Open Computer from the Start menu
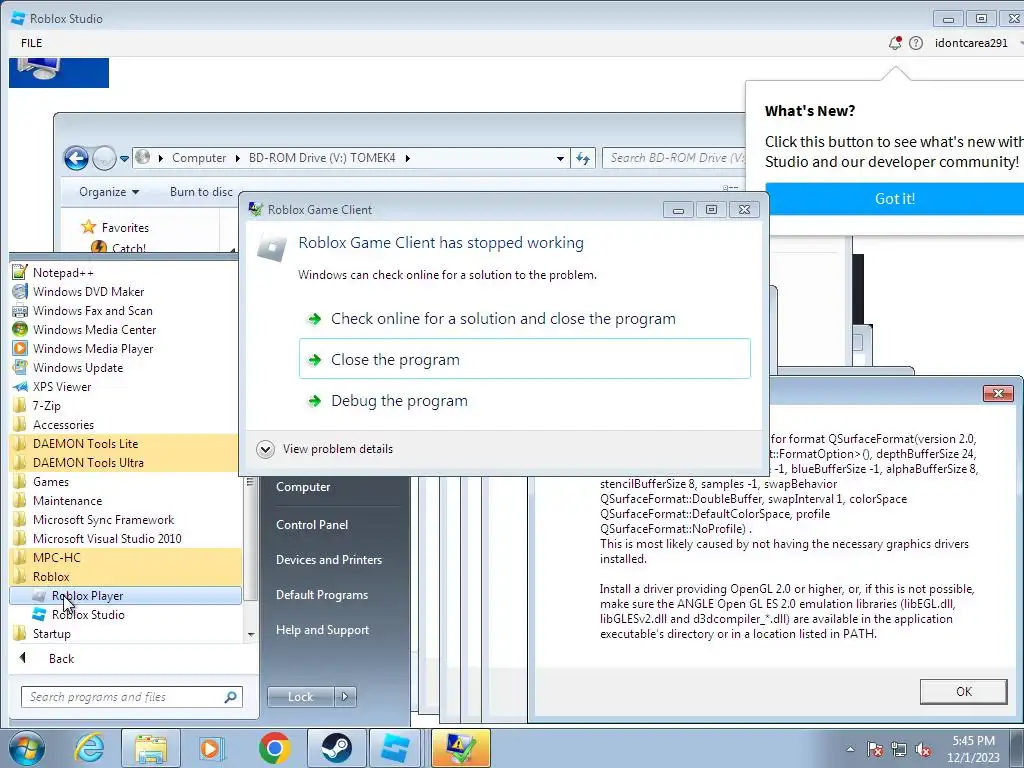The image size is (1024, 768). (303, 487)
